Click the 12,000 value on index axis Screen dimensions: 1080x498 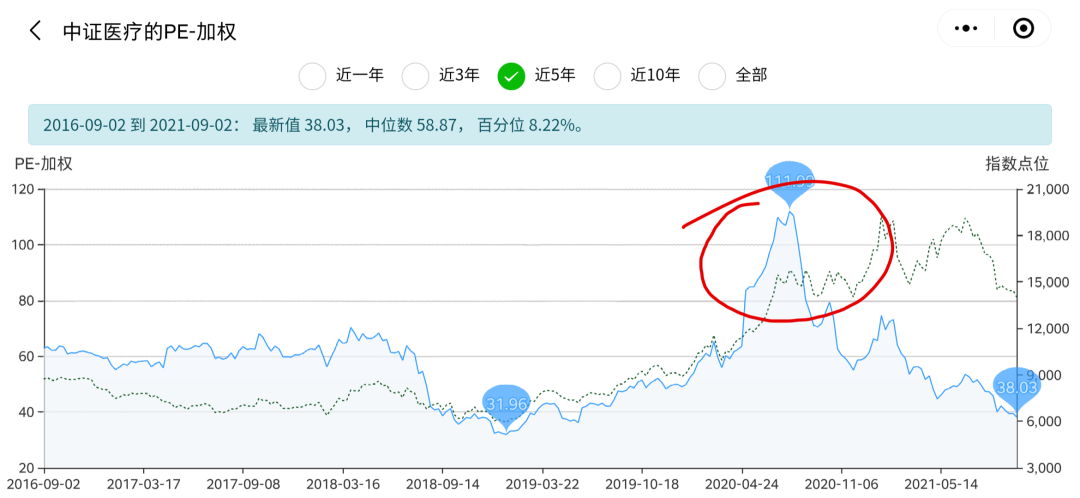click(x=1046, y=329)
